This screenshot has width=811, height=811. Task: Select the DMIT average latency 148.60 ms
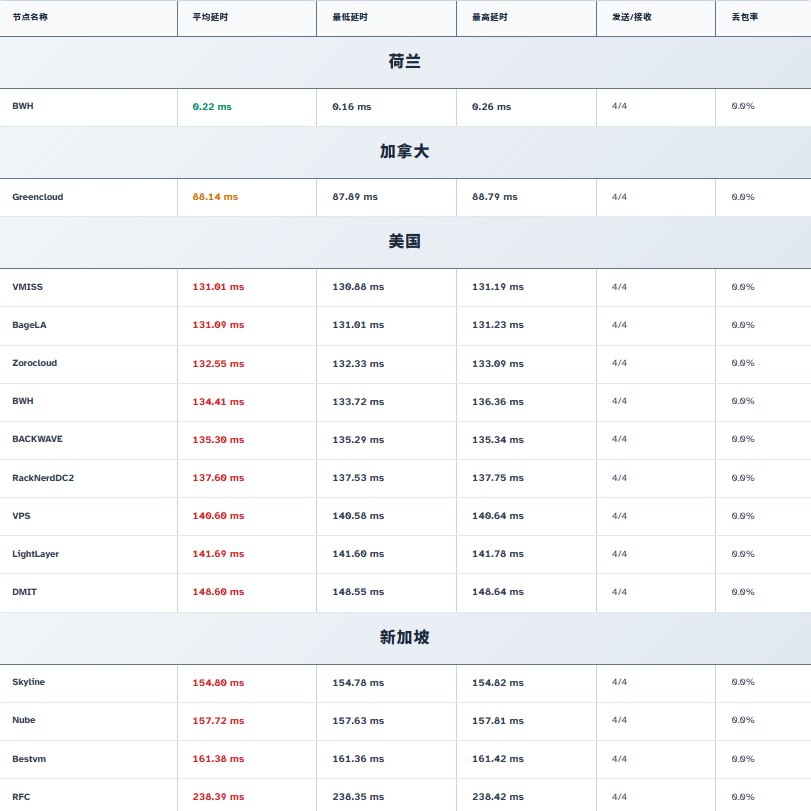[x=218, y=592]
